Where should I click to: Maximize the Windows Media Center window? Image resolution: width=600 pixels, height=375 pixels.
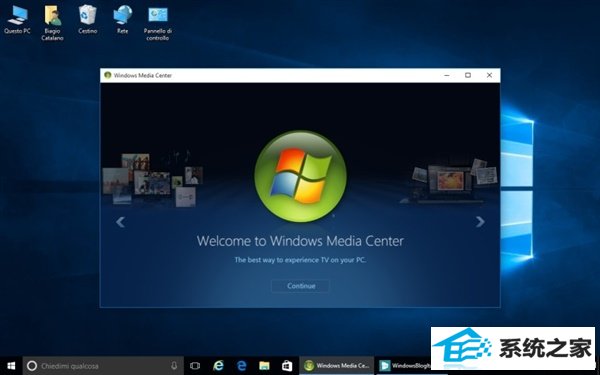point(468,75)
